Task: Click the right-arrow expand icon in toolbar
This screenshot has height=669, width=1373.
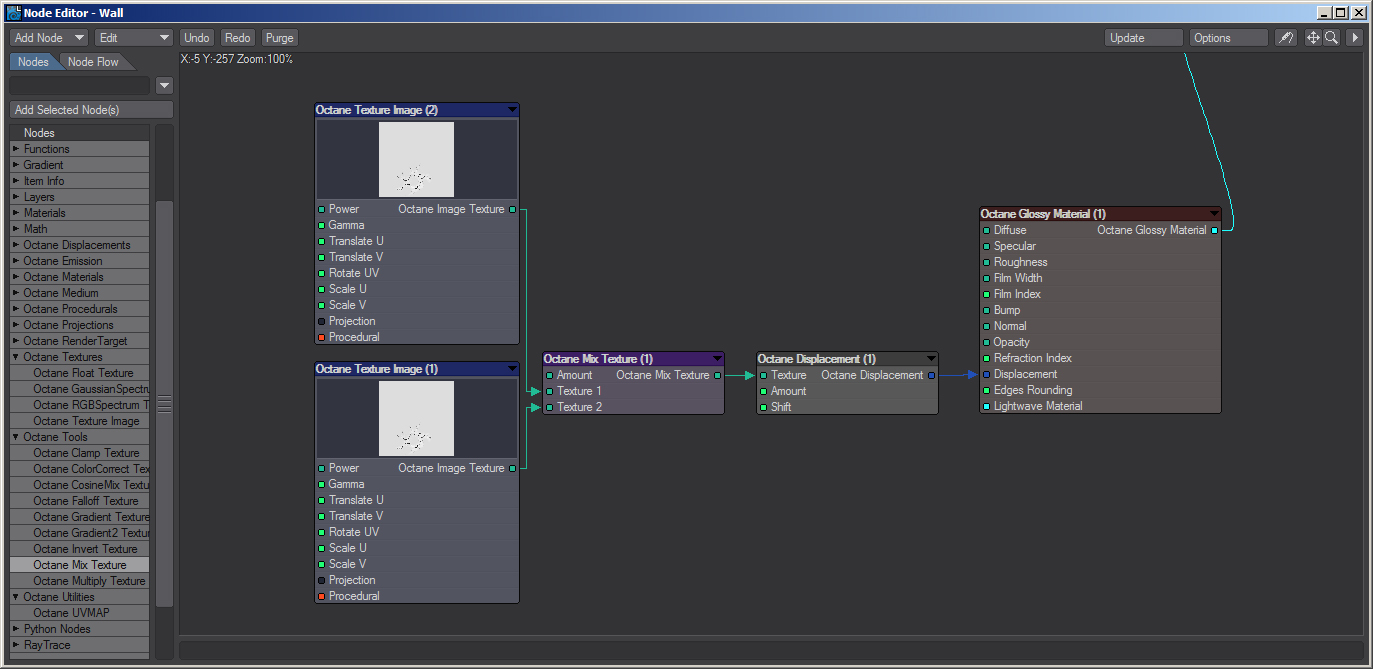Action: [x=1355, y=38]
